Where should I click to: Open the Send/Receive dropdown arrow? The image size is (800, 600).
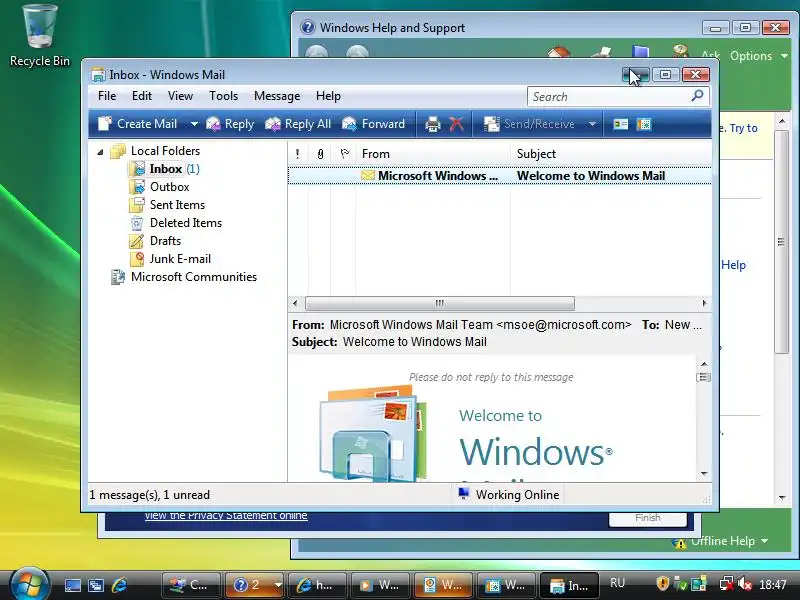point(592,124)
